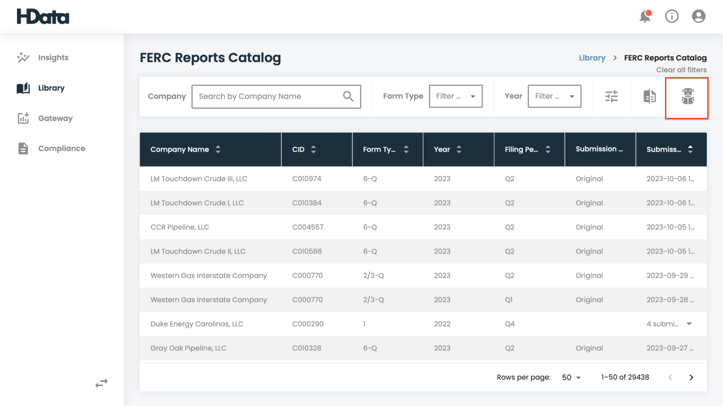This screenshot has height=406, width=723.
Task: Click the Compliance document icon in sidebar
Action: [23, 148]
